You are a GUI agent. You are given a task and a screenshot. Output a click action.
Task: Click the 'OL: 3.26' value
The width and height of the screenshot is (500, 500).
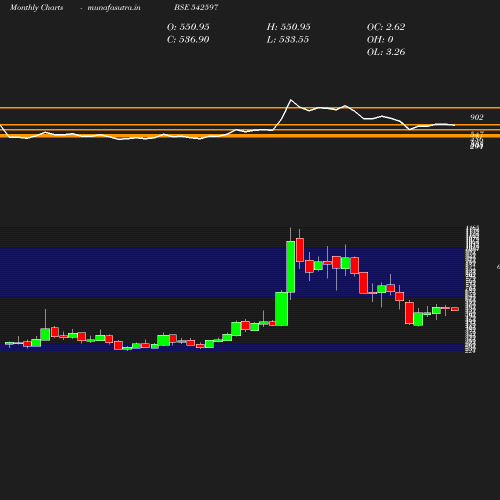click(x=386, y=52)
